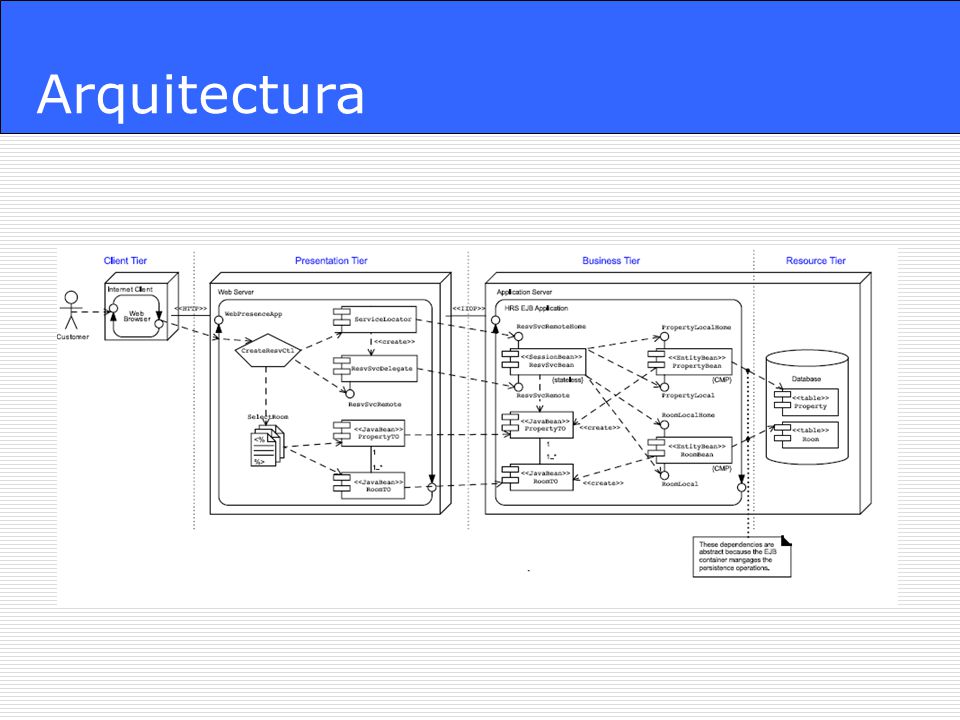Click the Property table component in Database
The width and height of the screenshot is (960, 720).
[806, 402]
